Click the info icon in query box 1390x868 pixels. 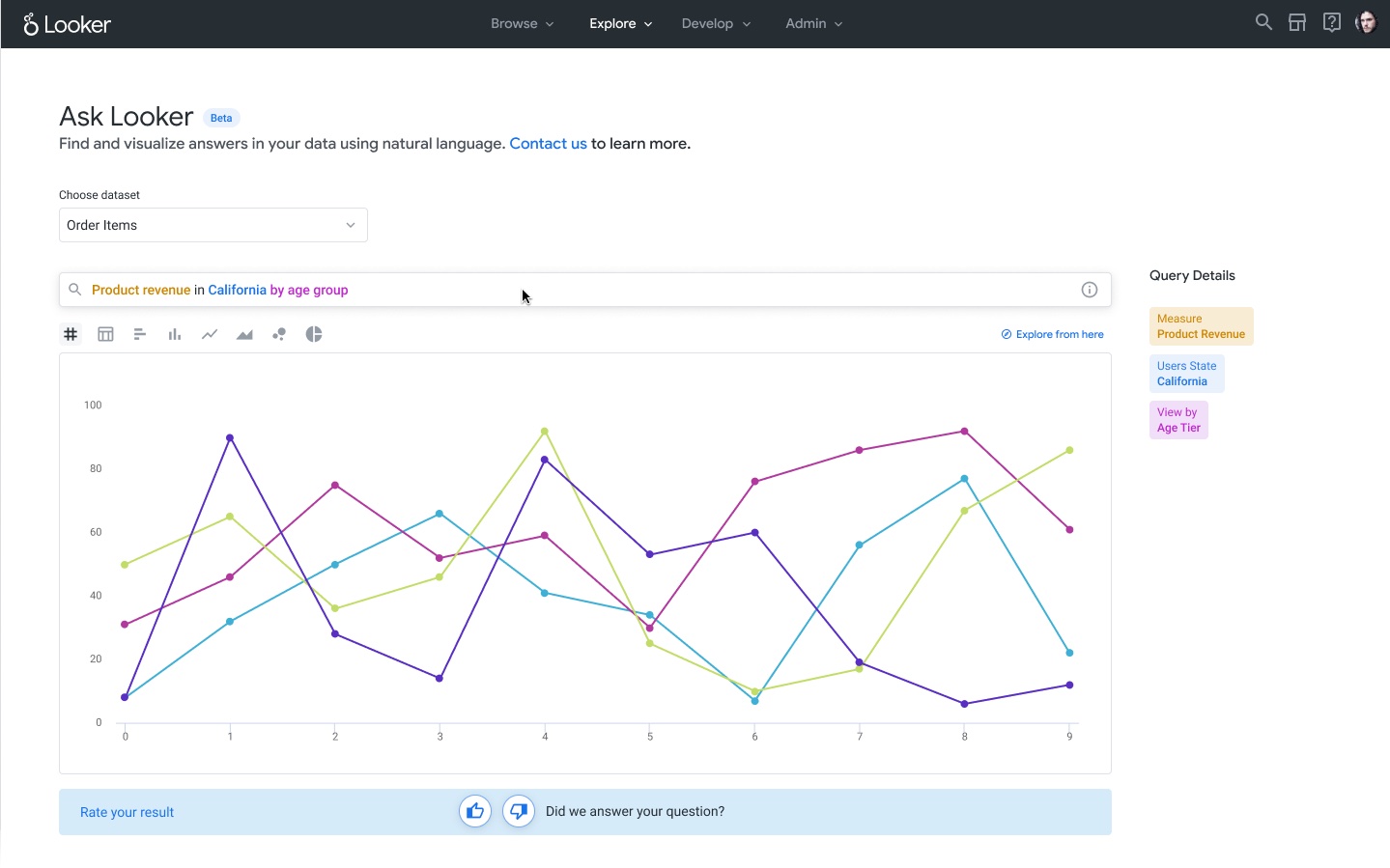point(1090,290)
